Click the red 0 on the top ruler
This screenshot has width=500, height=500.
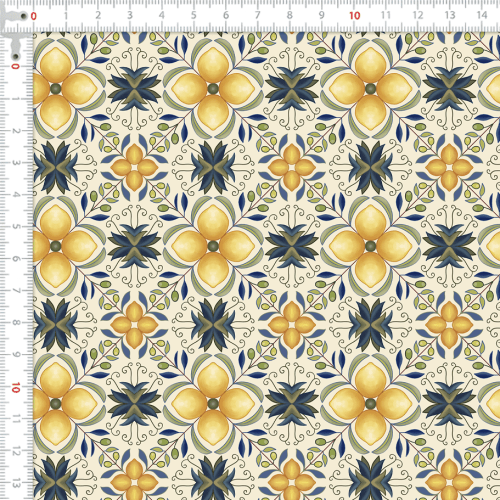pos(33,16)
